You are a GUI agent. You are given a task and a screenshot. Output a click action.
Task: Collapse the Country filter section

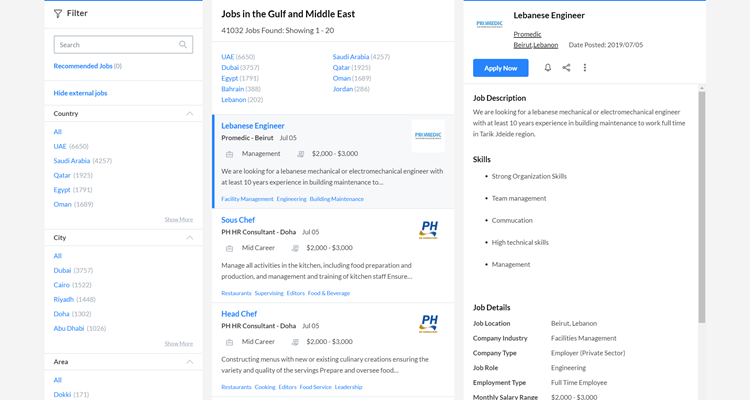pyautogui.click(x=189, y=114)
